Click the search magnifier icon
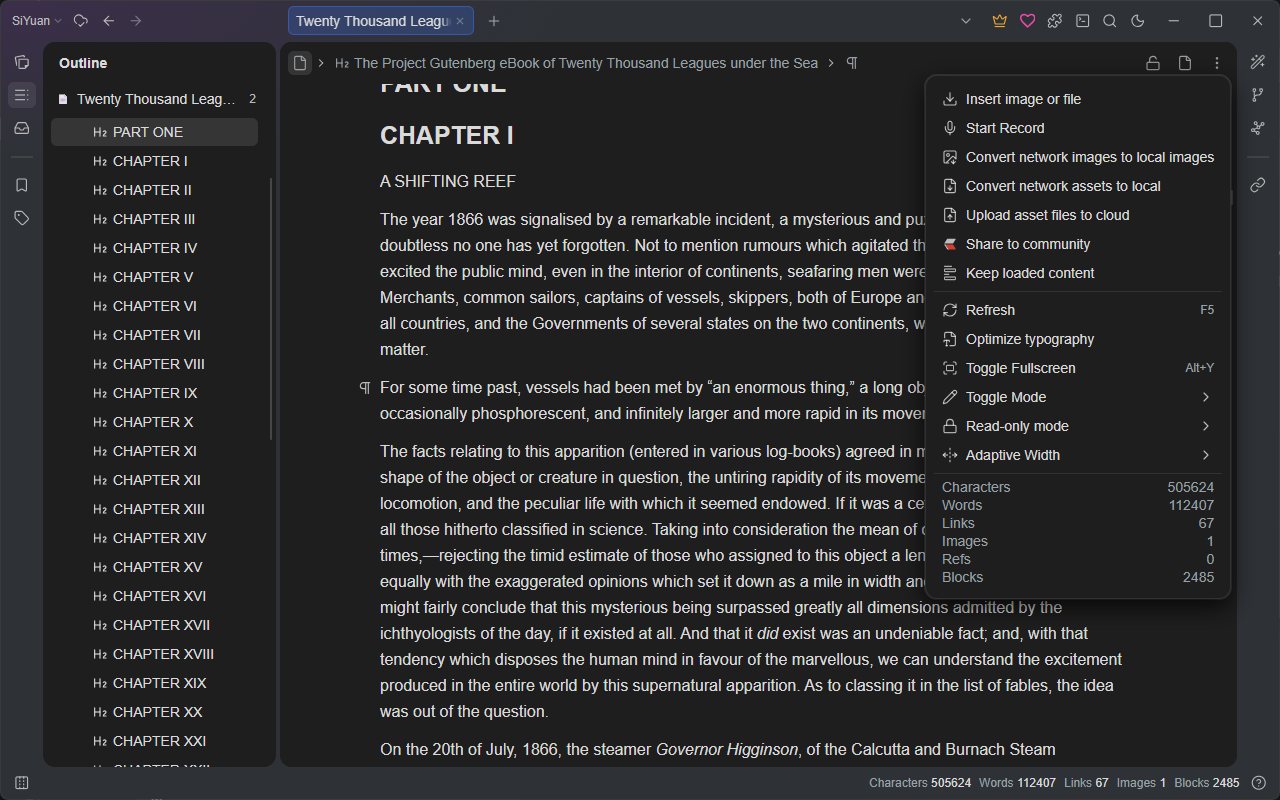 click(1110, 21)
